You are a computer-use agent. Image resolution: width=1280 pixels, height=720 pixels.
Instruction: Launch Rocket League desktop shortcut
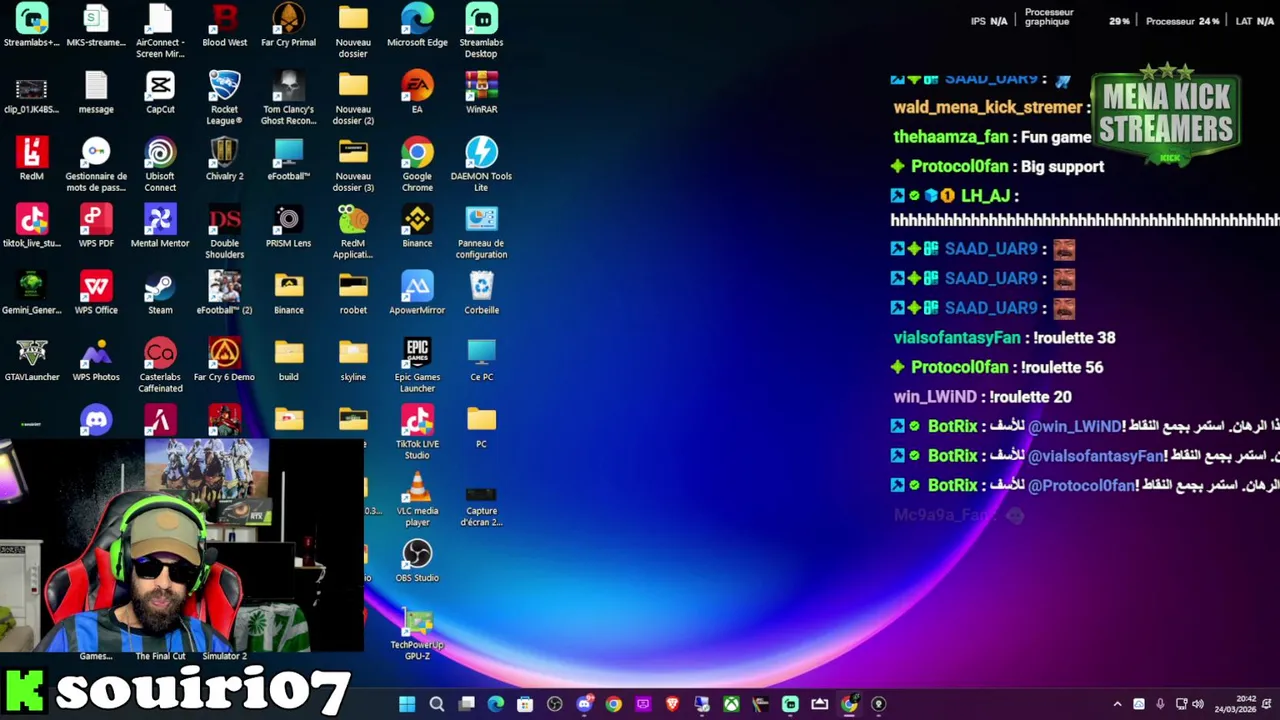coord(224,98)
